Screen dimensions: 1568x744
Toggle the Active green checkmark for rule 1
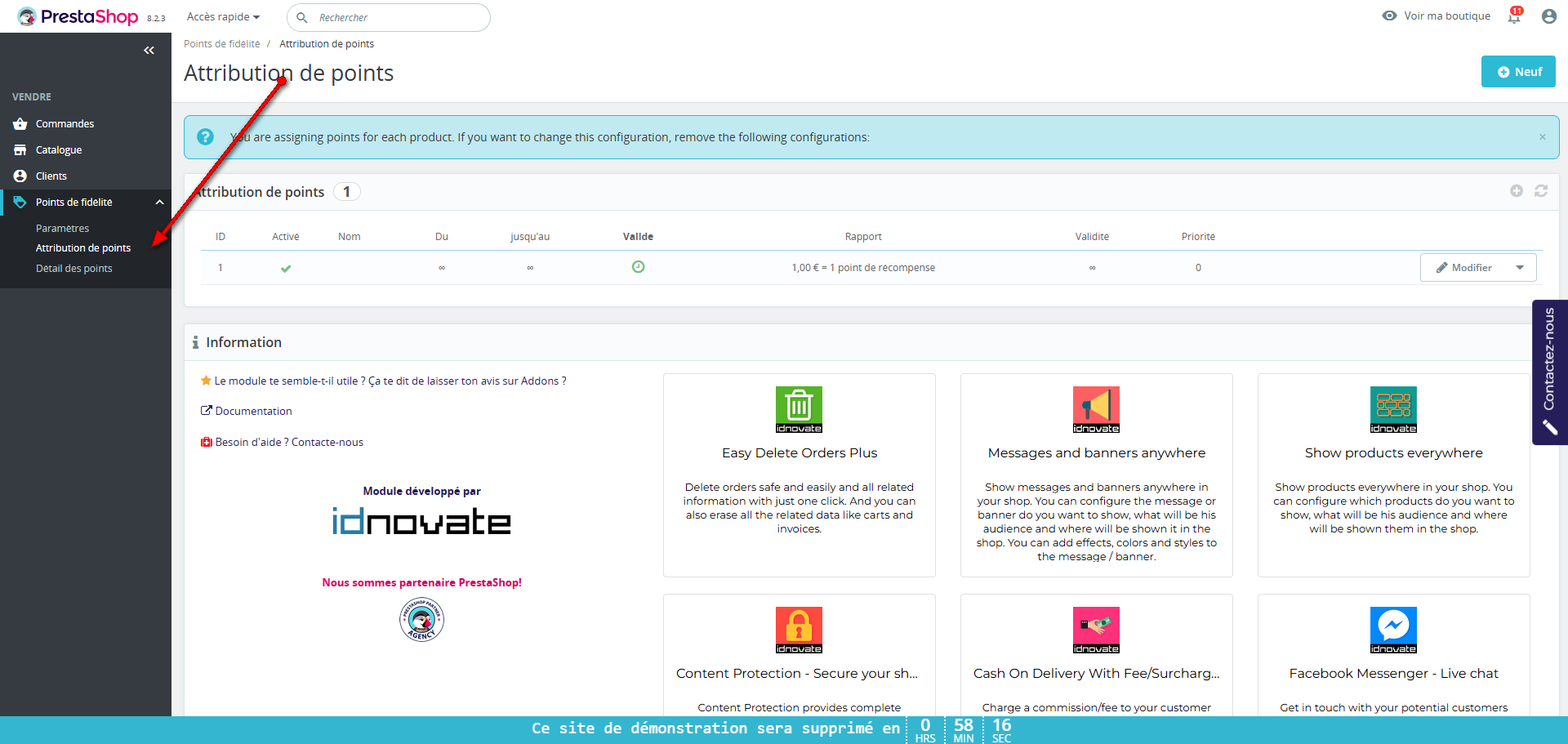click(286, 268)
